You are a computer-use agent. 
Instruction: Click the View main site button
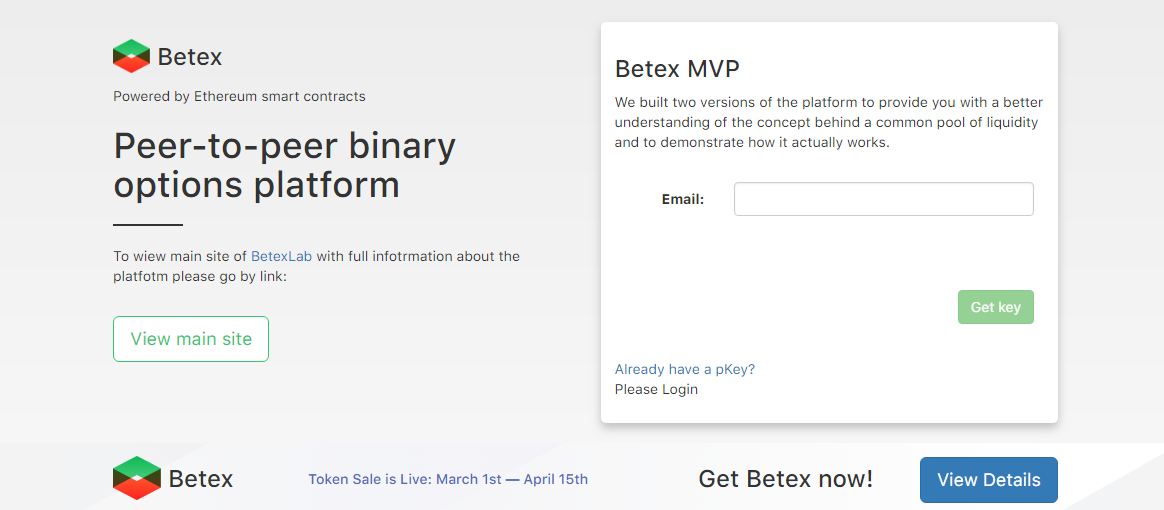[191, 339]
